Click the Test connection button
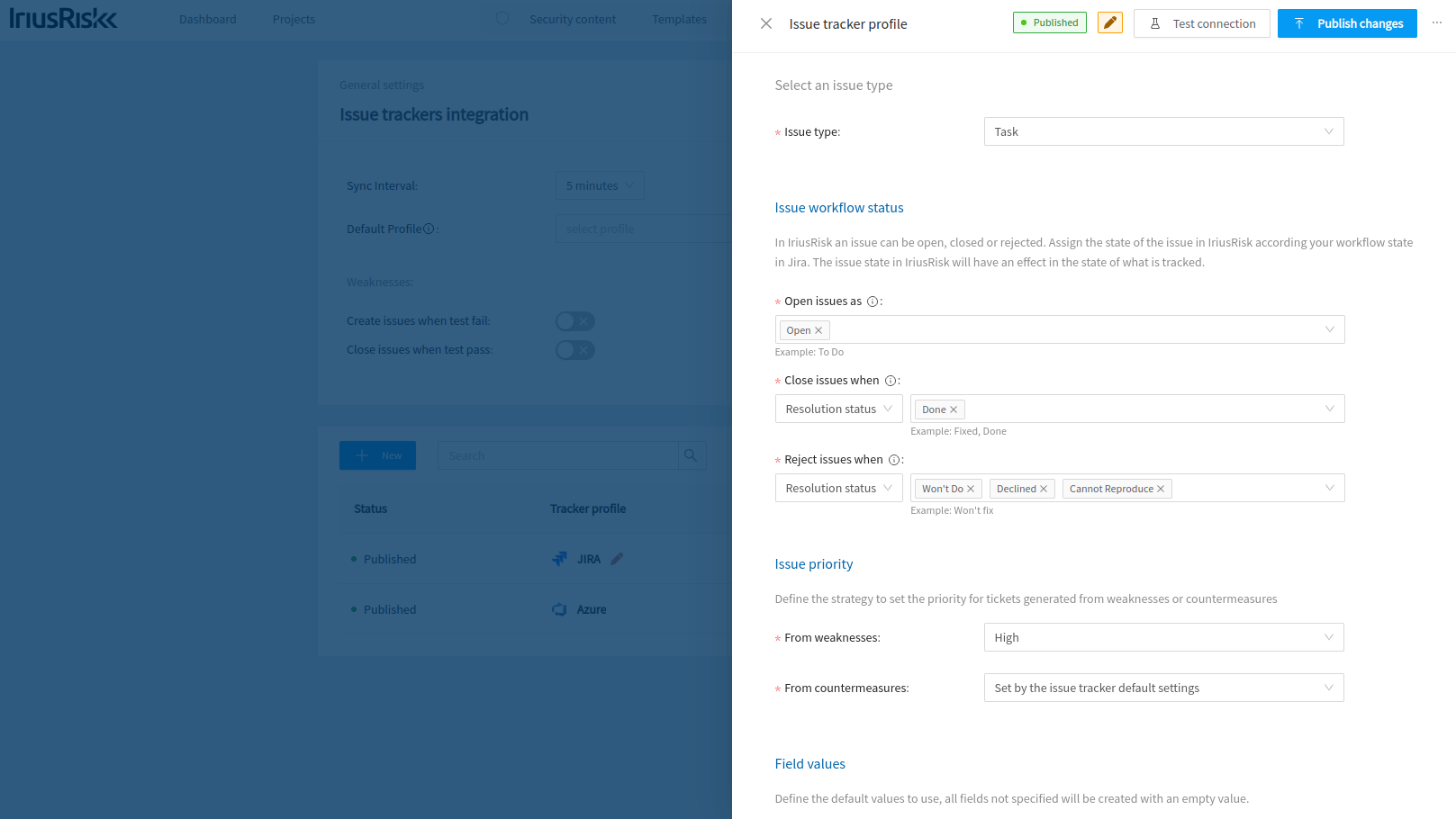This screenshot has height=819, width=1456. (1202, 23)
